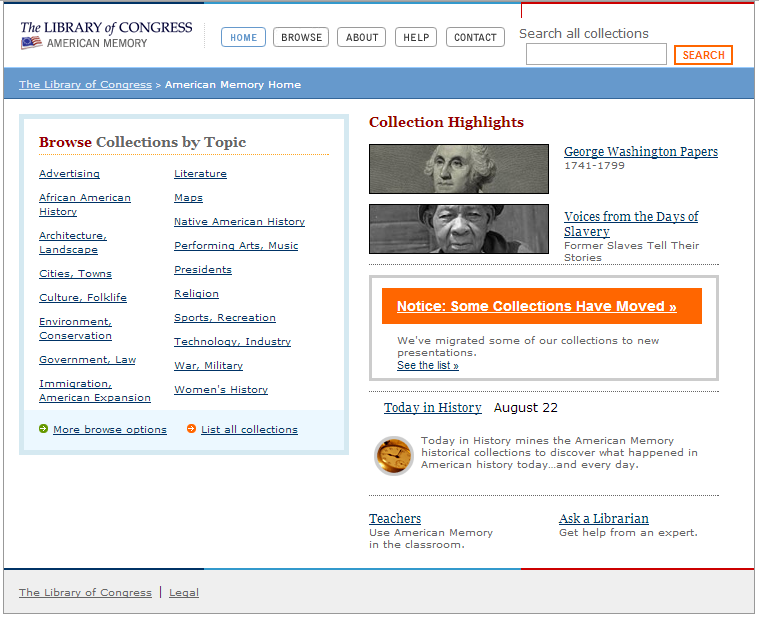Viewport: 759px width, 618px height.
Task: Open Native American History link
Action: 240,222
